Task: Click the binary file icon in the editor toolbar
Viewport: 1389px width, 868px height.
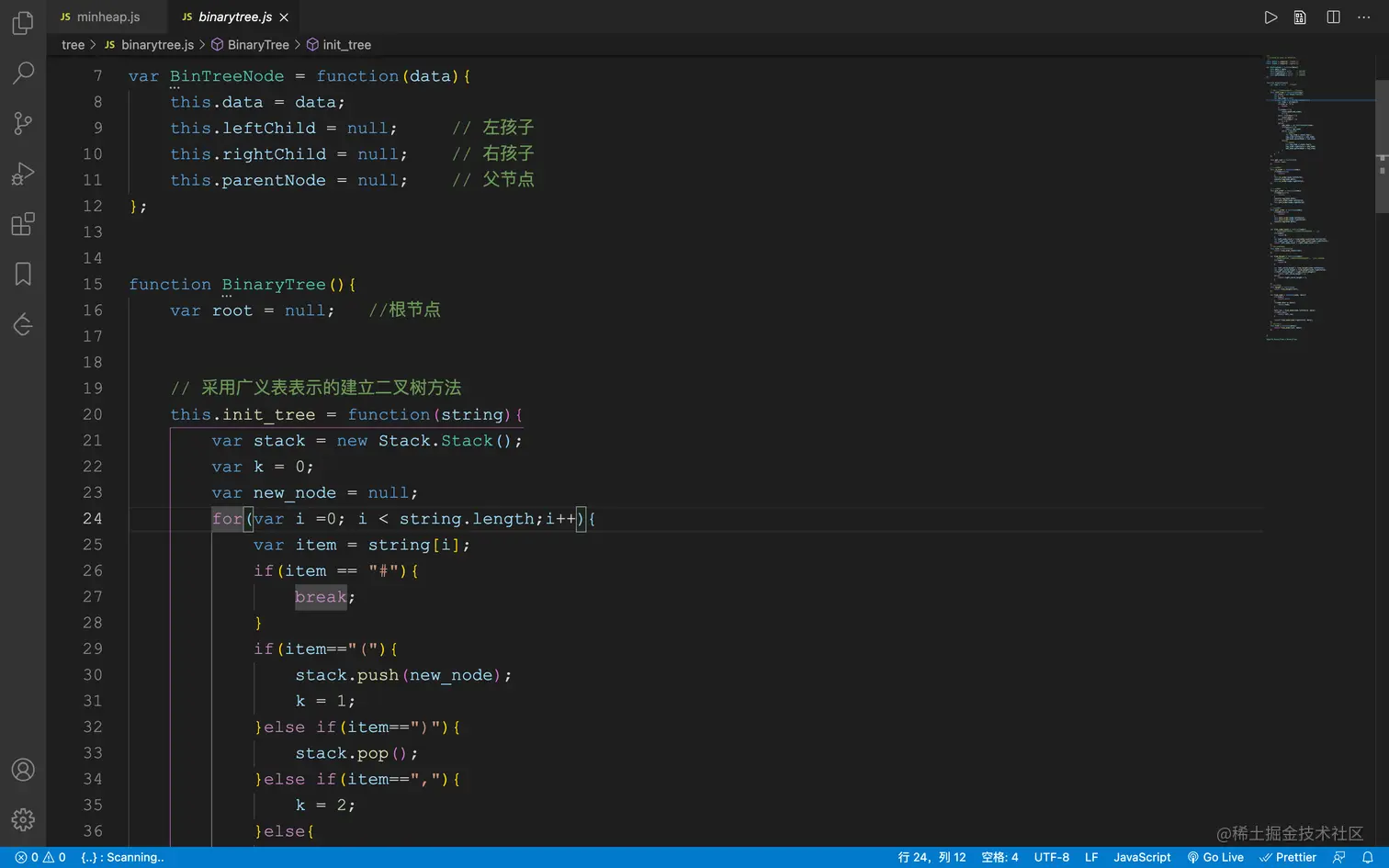Action: click(x=1300, y=17)
